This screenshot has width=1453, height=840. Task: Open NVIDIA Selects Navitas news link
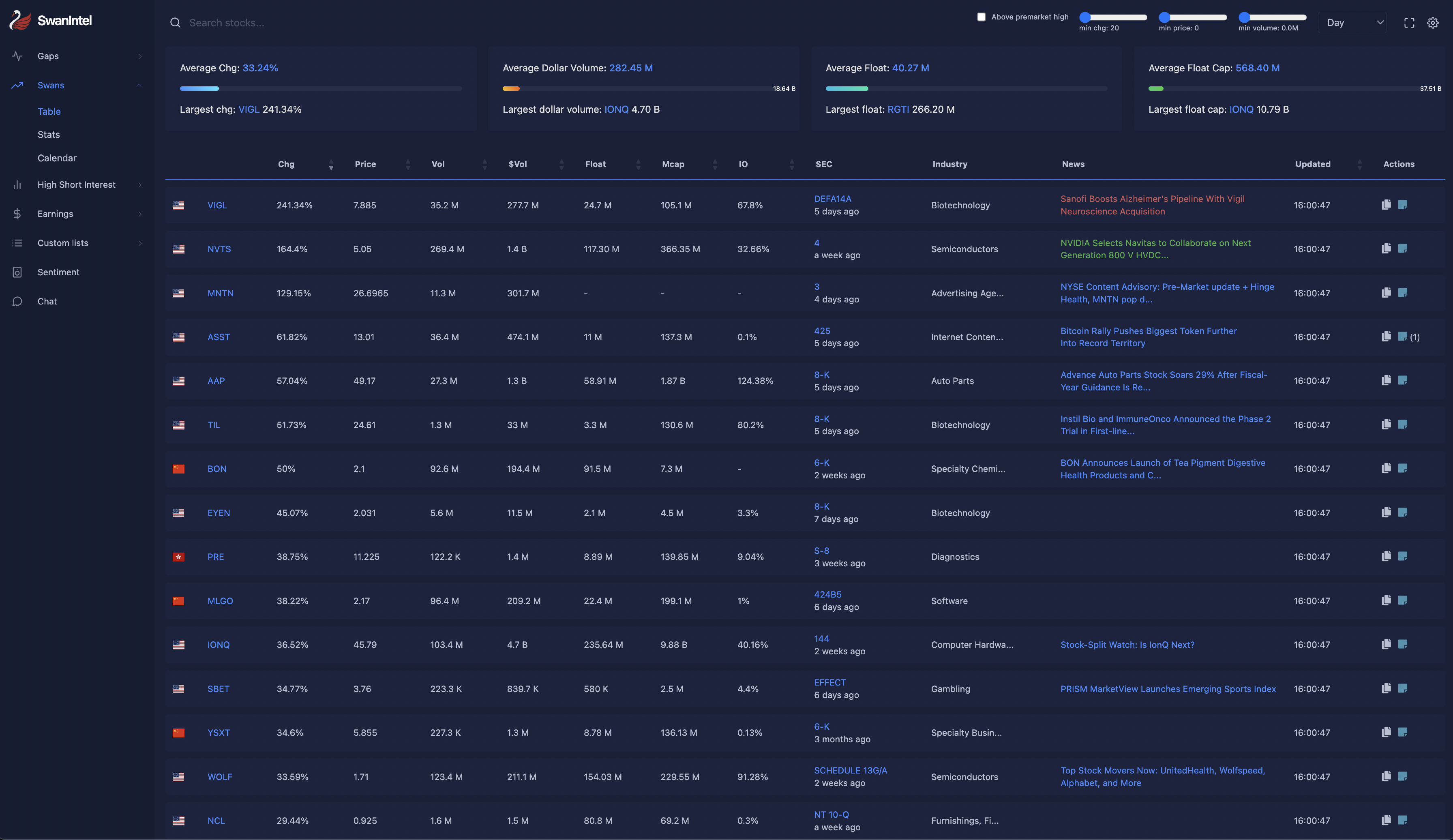pos(1155,249)
